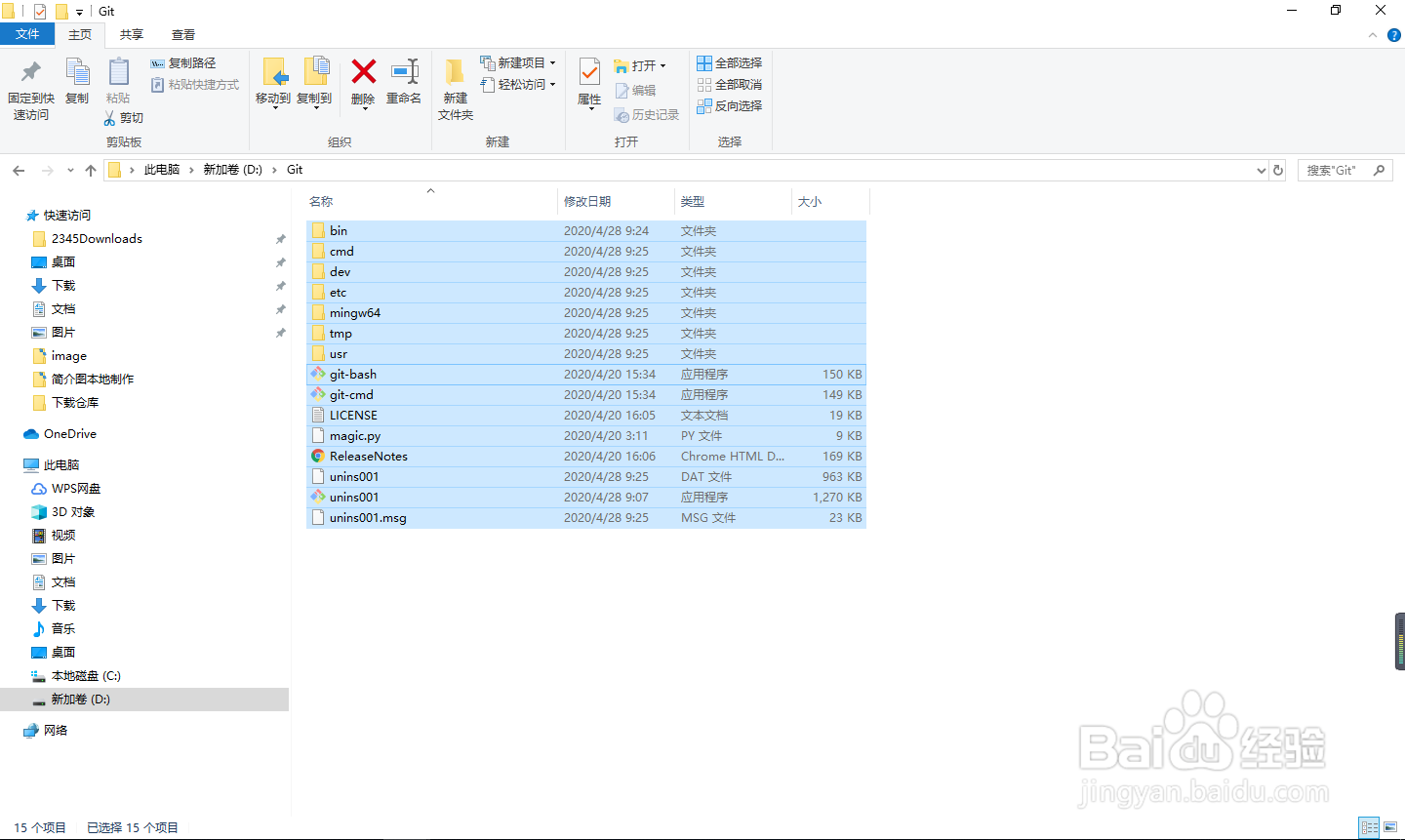The image size is (1405, 840).
Task: Expand address bar history dropdown
Action: (x=1261, y=170)
